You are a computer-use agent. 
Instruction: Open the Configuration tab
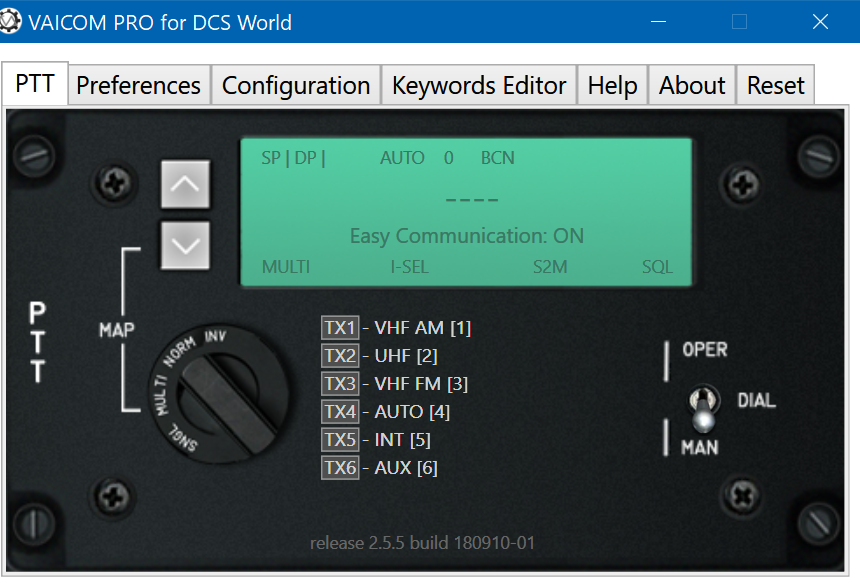point(296,86)
